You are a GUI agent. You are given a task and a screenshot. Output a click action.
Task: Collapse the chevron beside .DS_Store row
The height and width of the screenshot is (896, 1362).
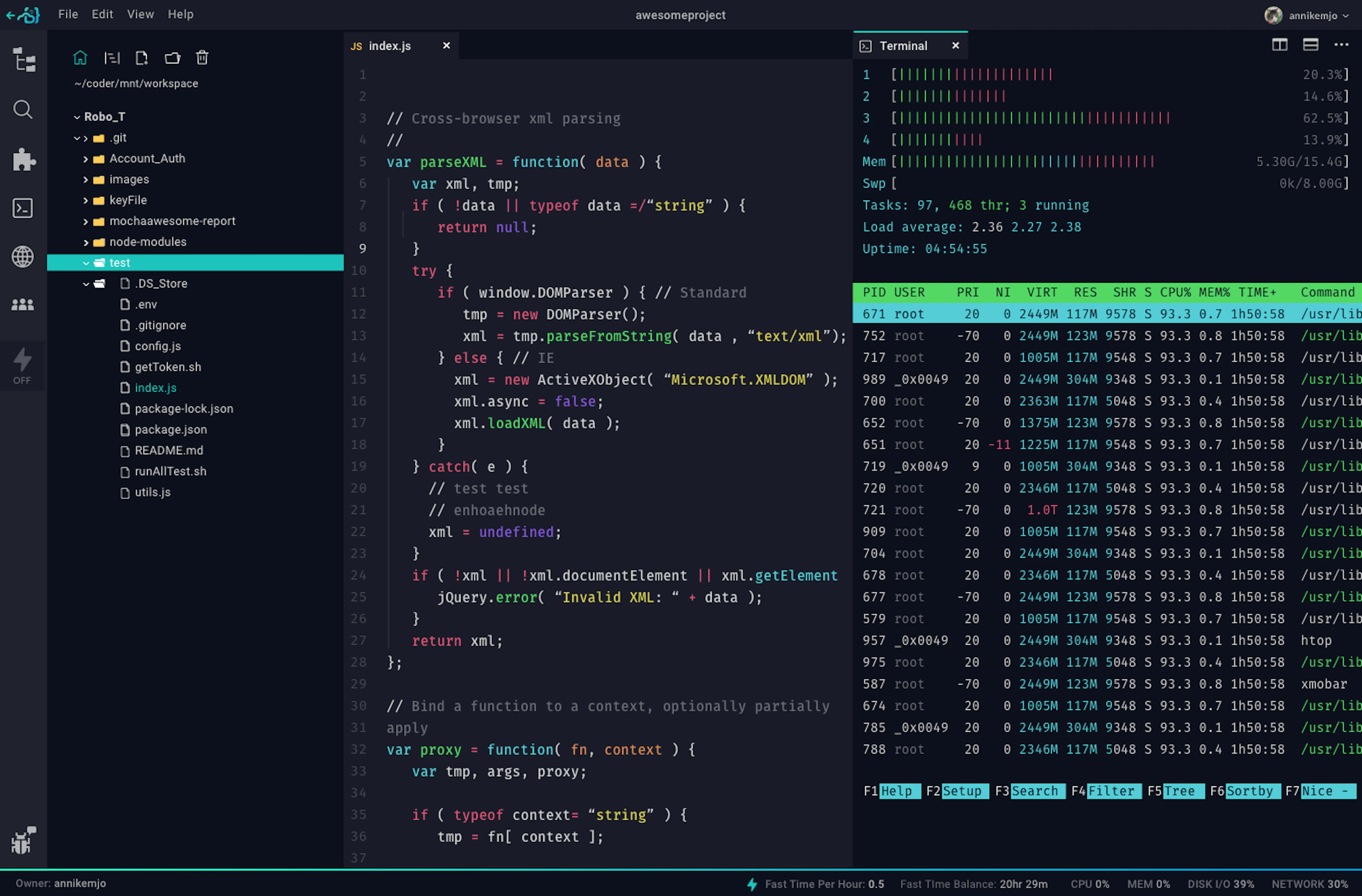coord(86,284)
